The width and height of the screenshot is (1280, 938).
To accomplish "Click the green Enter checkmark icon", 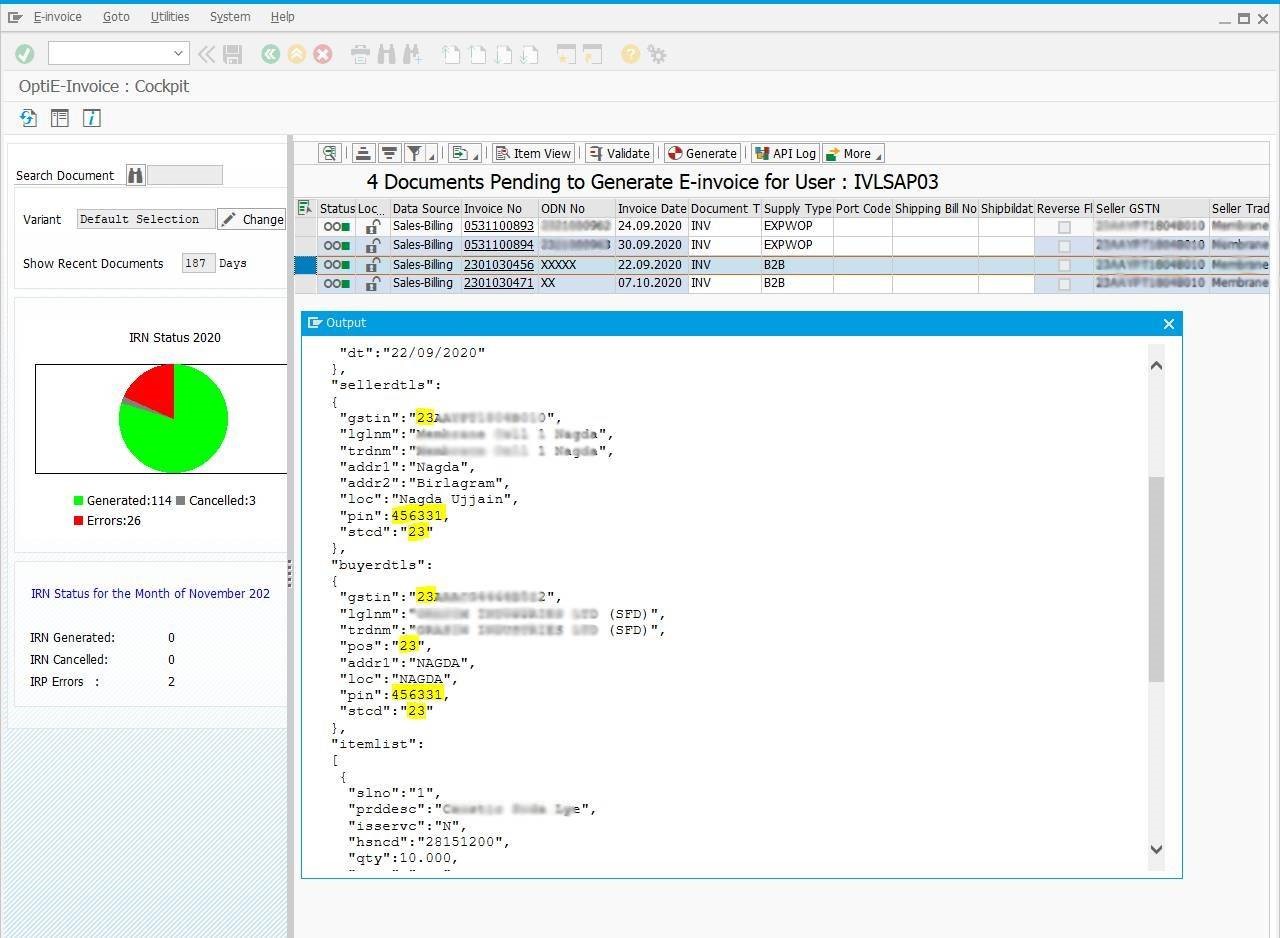I will coord(25,54).
